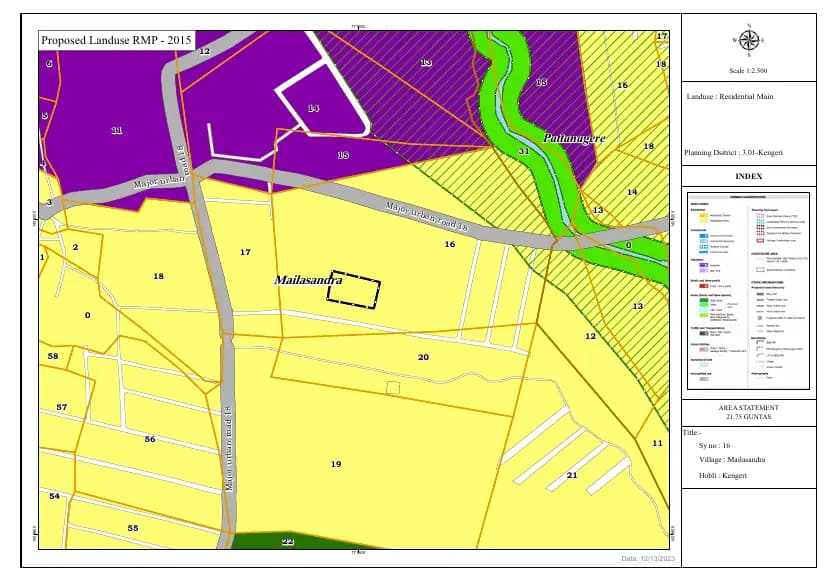Screen dimensions: 828x585
Task: Click the yellow residential swatch in the legend
Action: (704, 215)
